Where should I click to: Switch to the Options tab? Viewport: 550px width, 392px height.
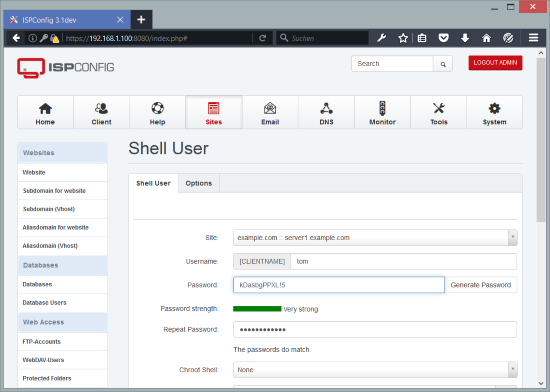pyautogui.click(x=199, y=183)
